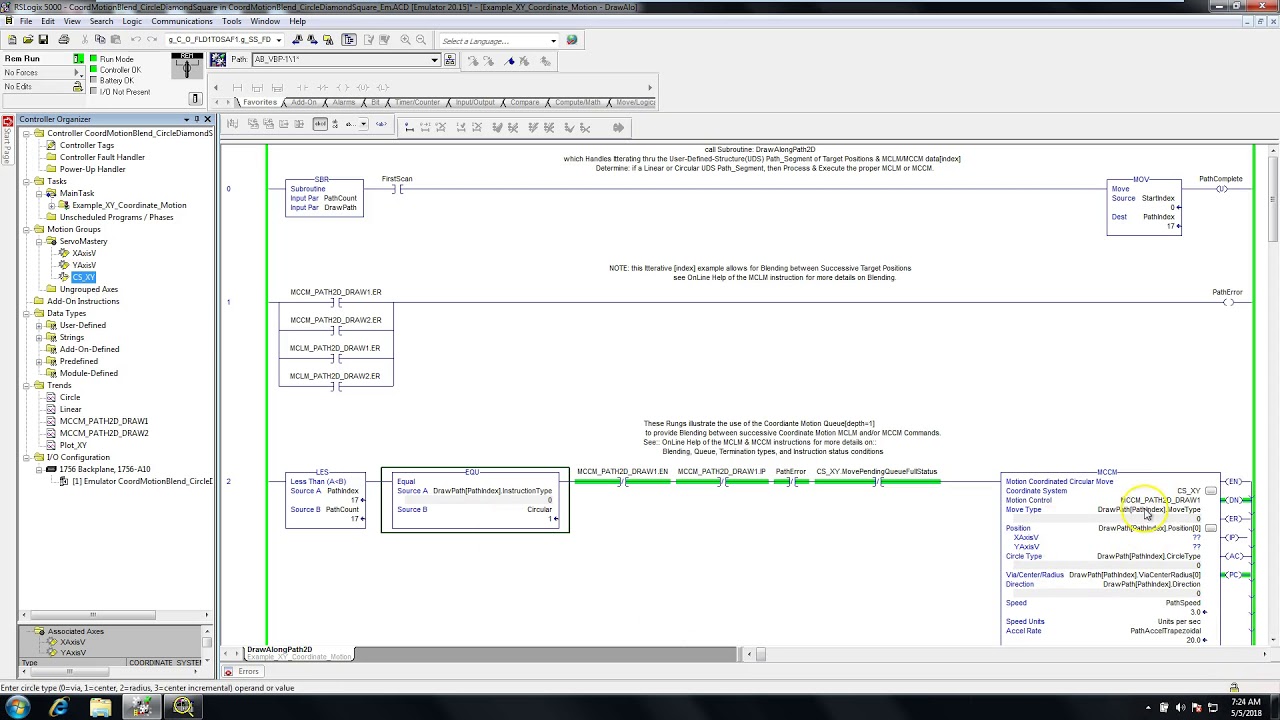Switch to the Timer/Counter instruction tab

pos(417,102)
